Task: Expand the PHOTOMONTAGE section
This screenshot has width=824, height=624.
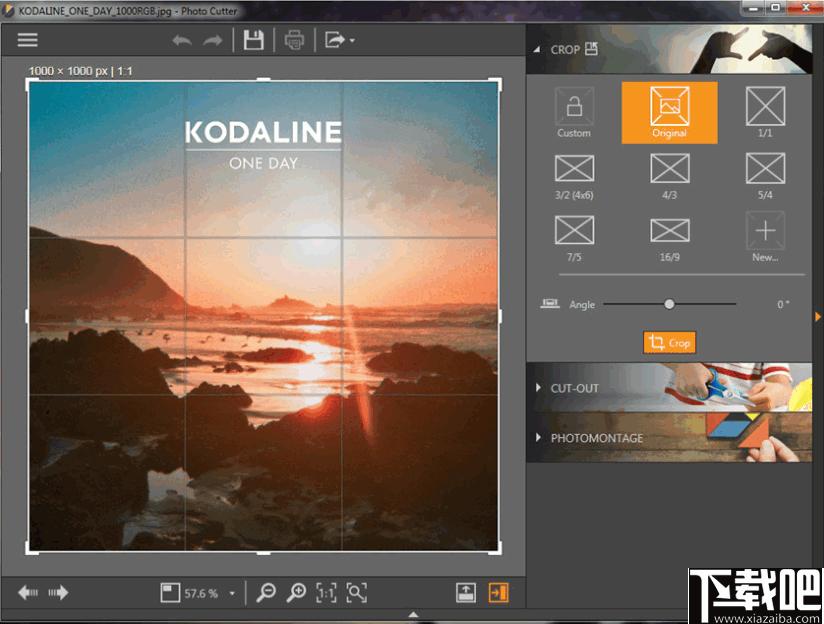Action: [538, 437]
